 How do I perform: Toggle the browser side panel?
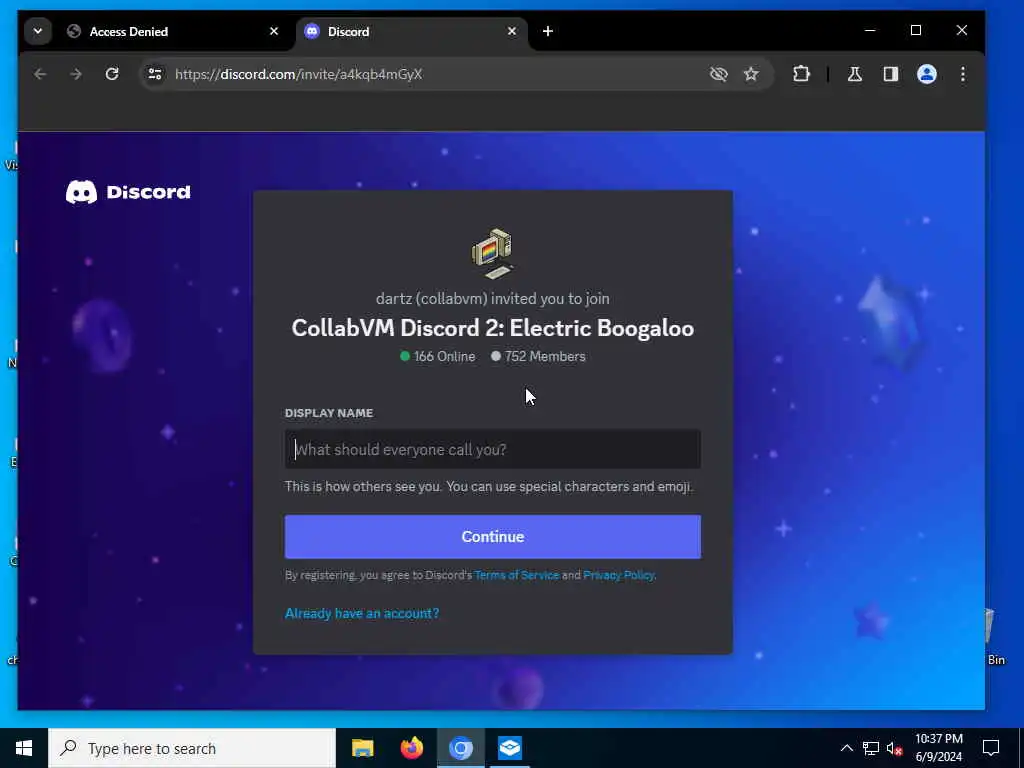click(x=891, y=74)
